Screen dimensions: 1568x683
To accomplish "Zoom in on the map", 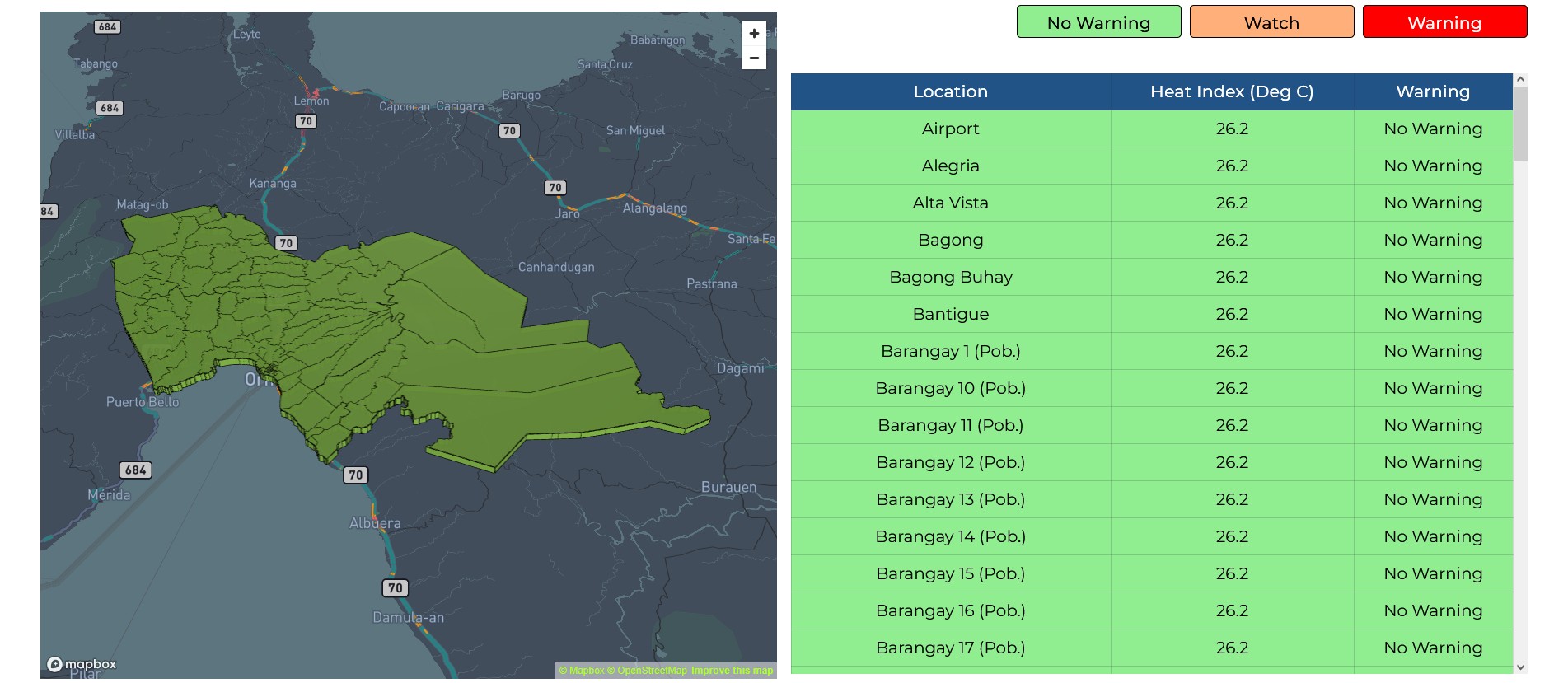I will coord(754,34).
